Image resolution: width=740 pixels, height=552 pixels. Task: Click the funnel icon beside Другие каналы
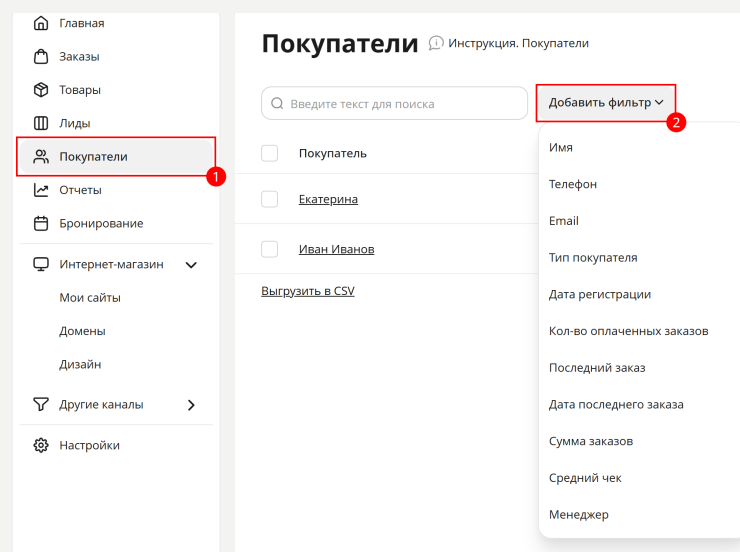[x=41, y=404]
